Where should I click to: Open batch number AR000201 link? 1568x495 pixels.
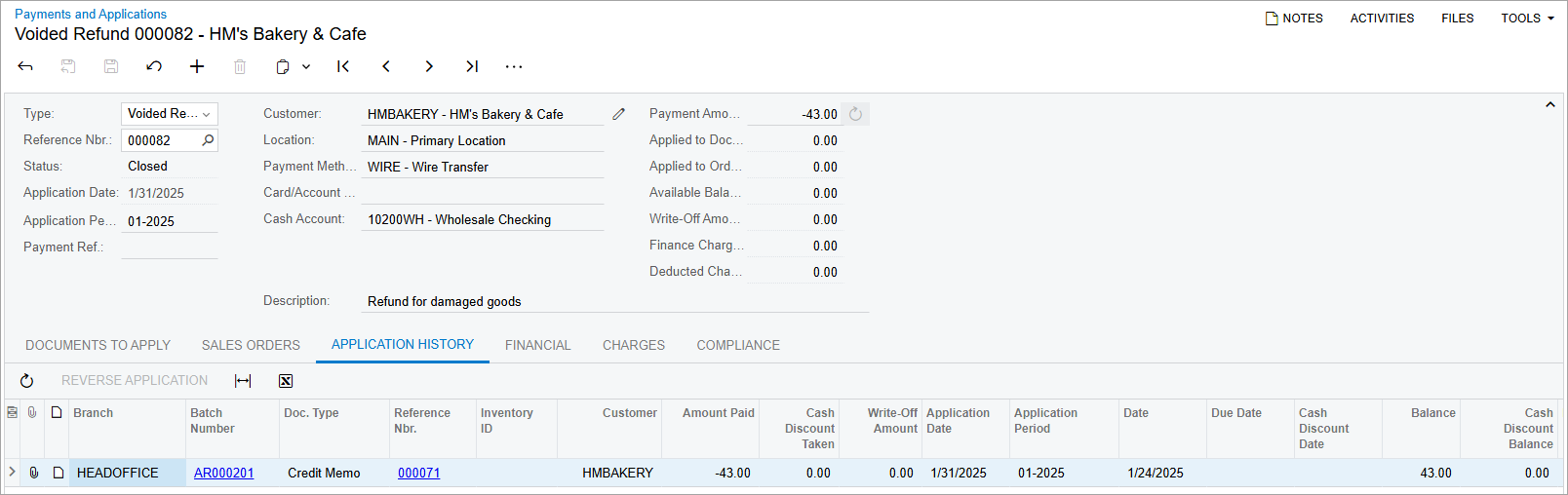223,473
